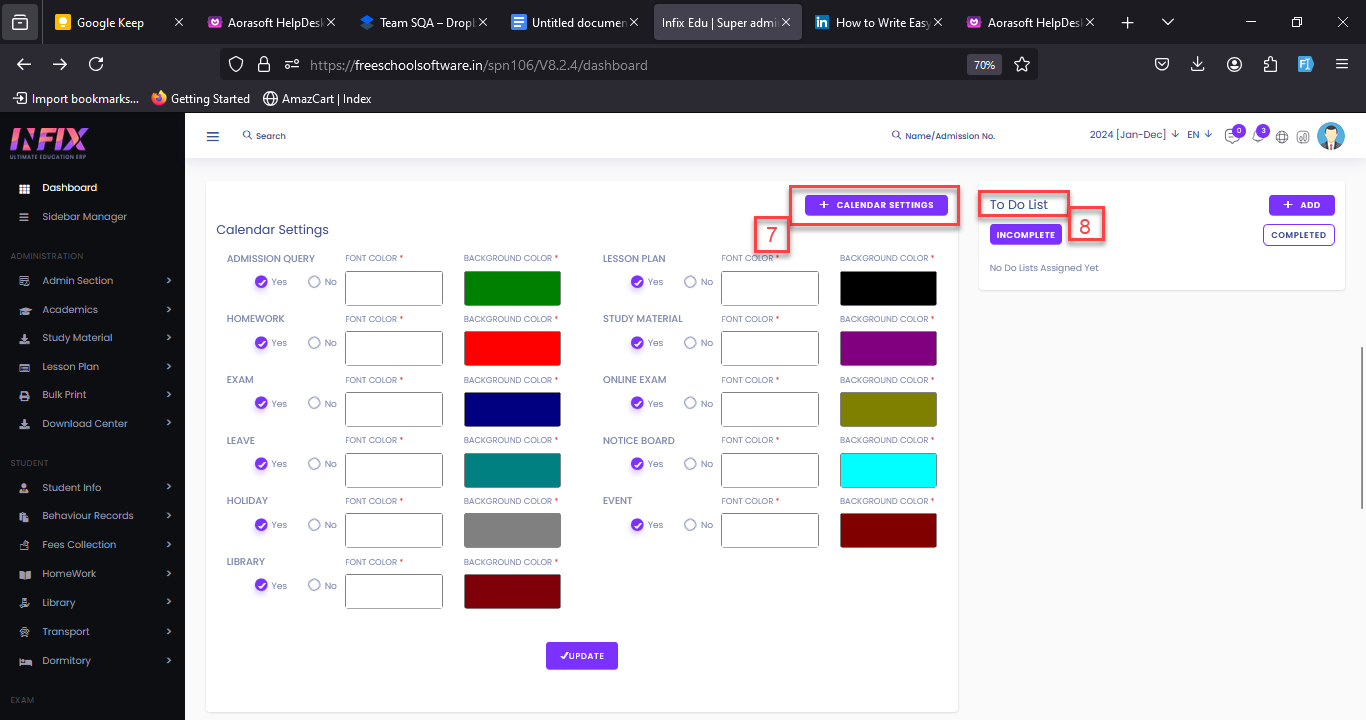Expand Behaviour Records submenu chevron
The image size is (1366, 720).
click(169, 516)
